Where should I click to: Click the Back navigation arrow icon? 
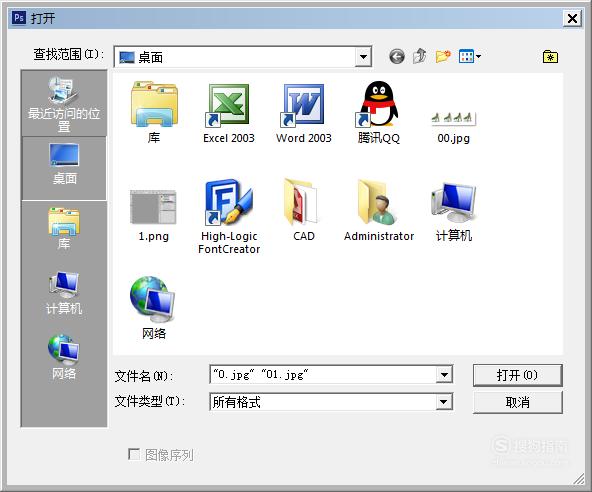[397, 57]
